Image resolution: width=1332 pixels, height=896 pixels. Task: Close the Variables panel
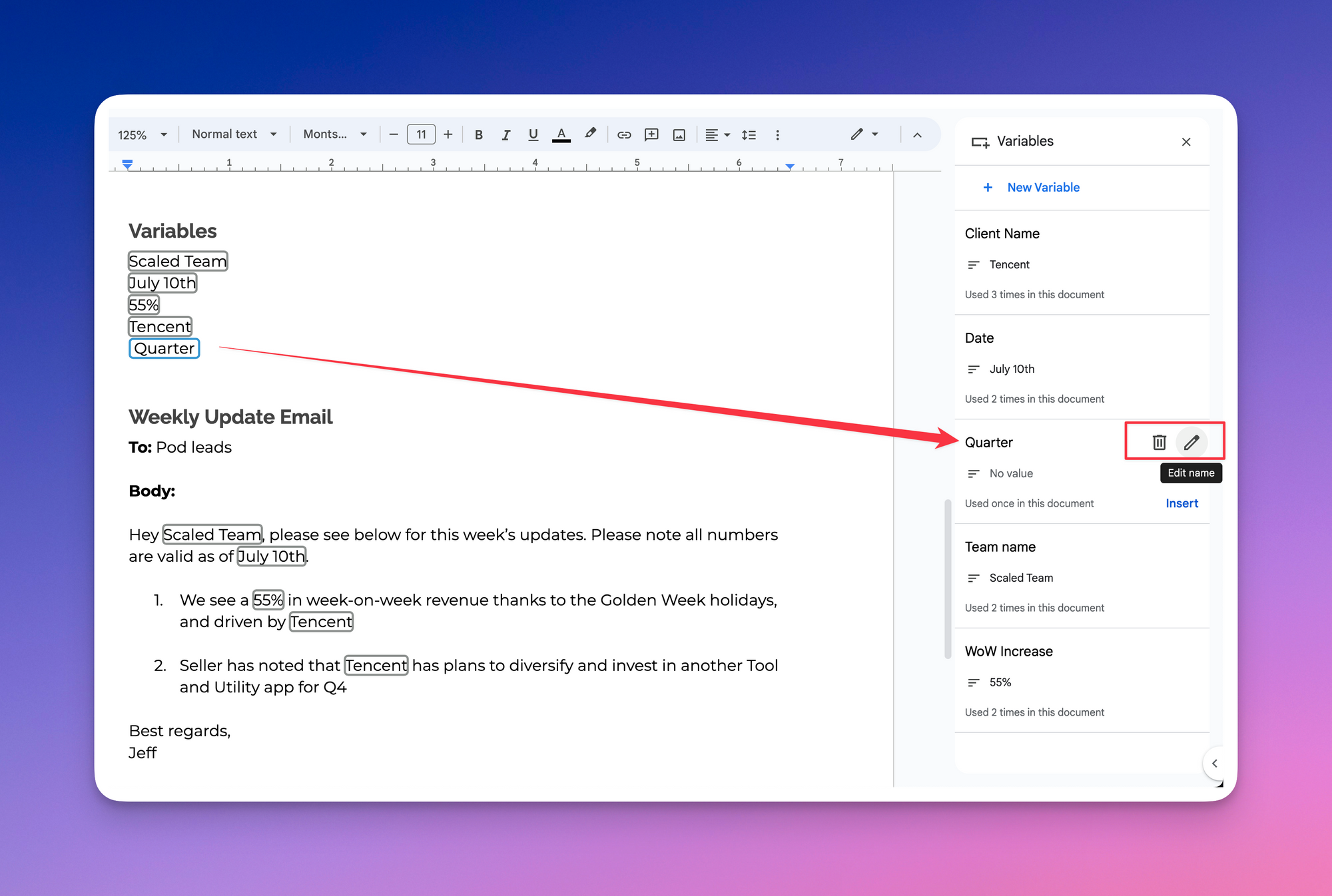coord(1186,142)
